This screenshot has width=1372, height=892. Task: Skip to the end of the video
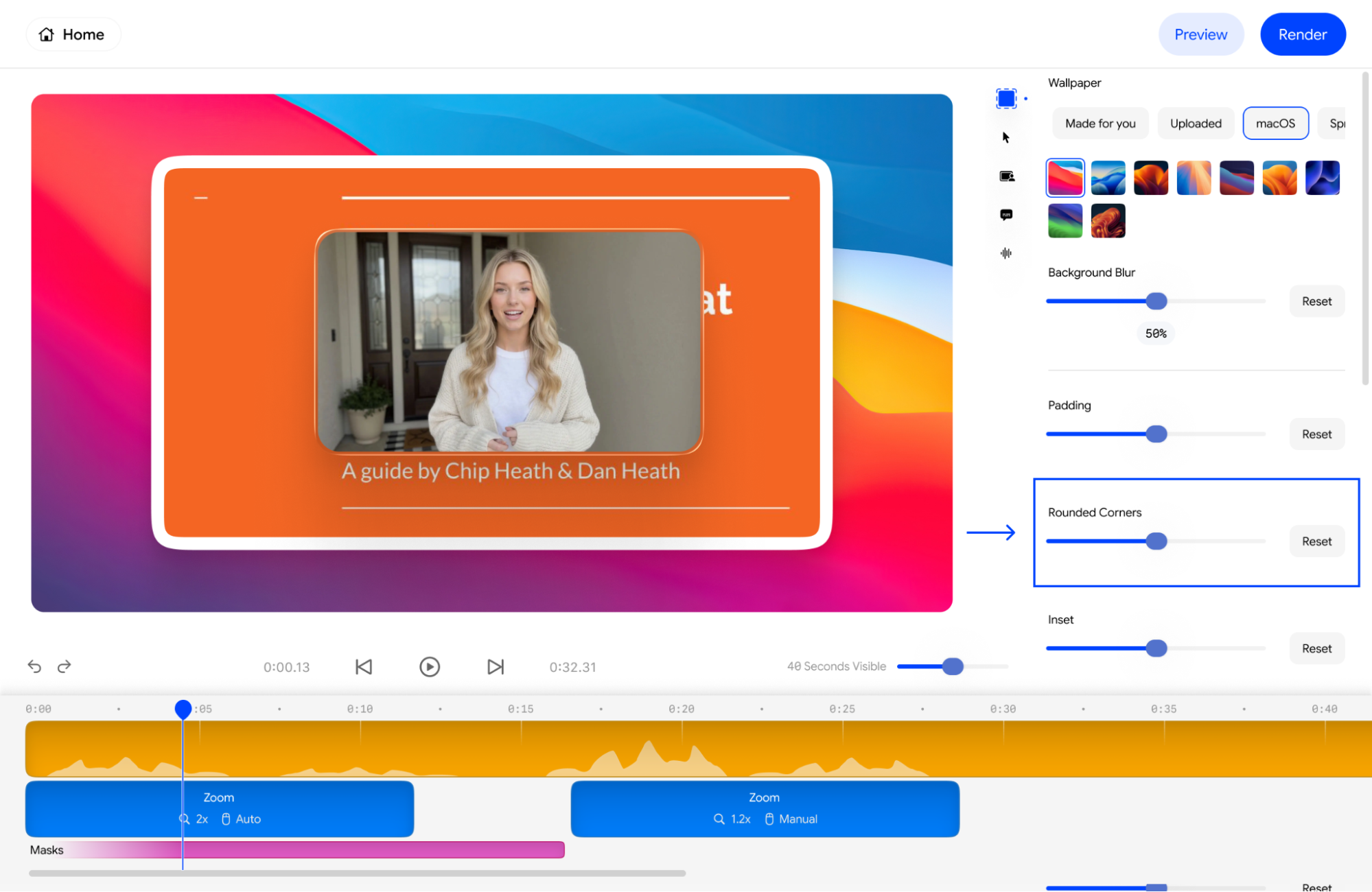pyautogui.click(x=496, y=667)
